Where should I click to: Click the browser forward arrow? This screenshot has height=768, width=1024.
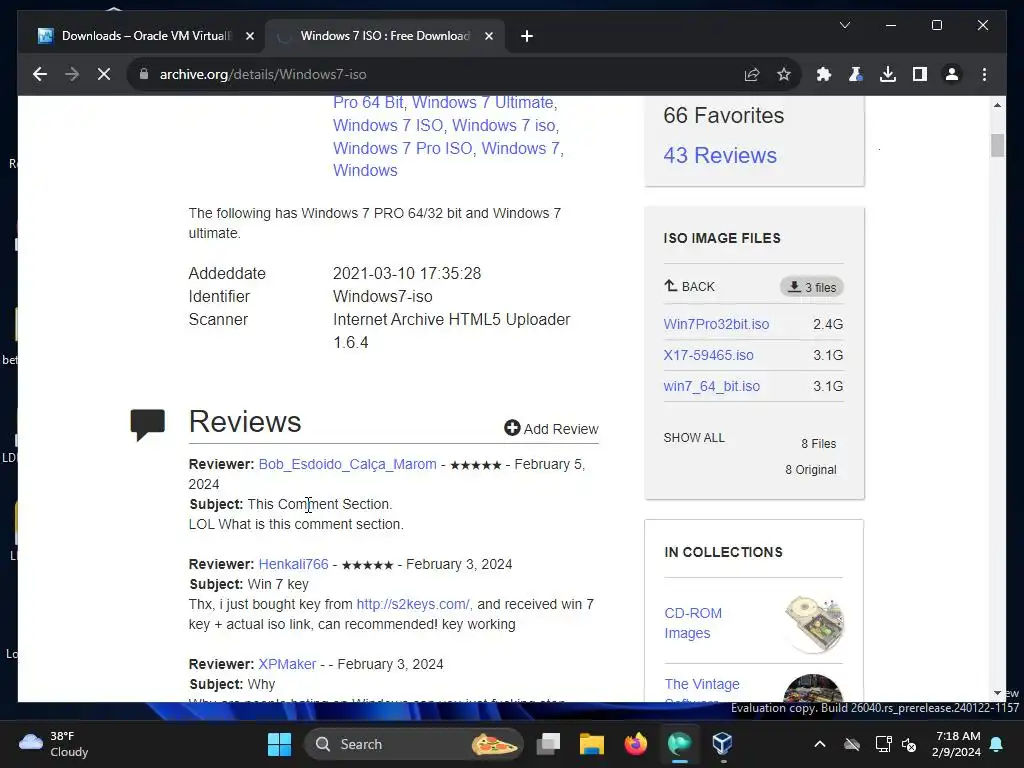click(x=72, y=74)
